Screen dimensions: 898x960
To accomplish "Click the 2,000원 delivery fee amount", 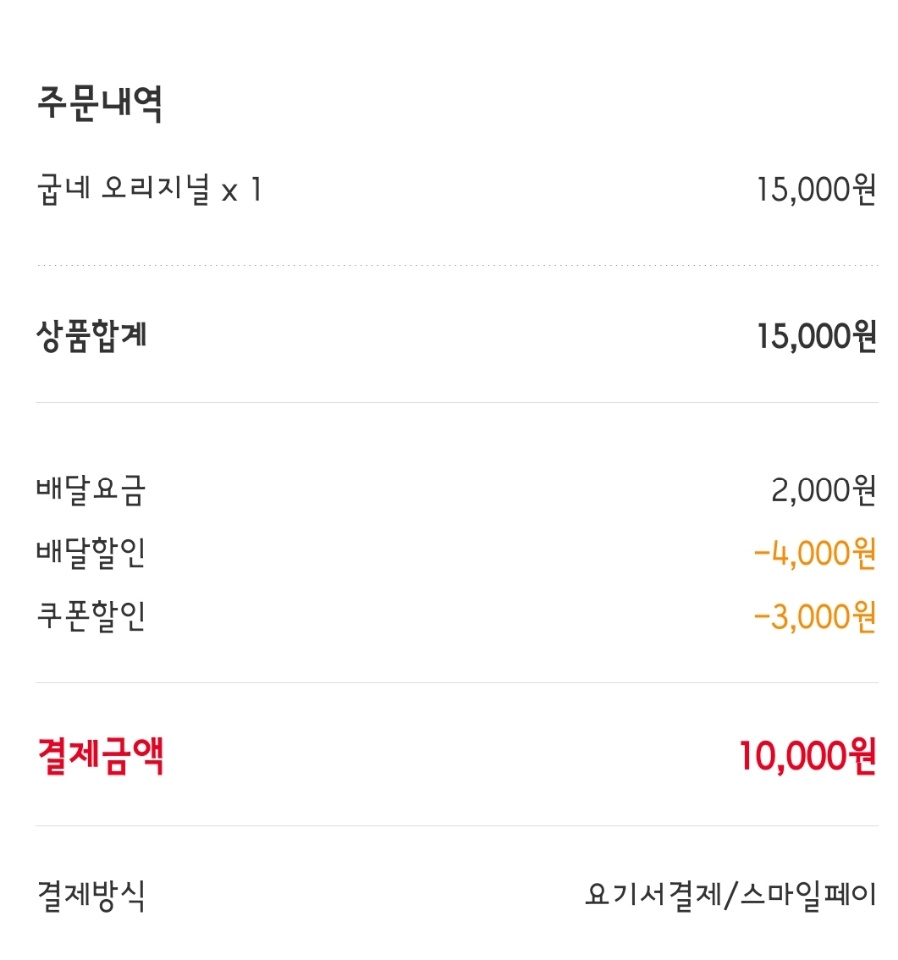I will click(x=823, y=490).
